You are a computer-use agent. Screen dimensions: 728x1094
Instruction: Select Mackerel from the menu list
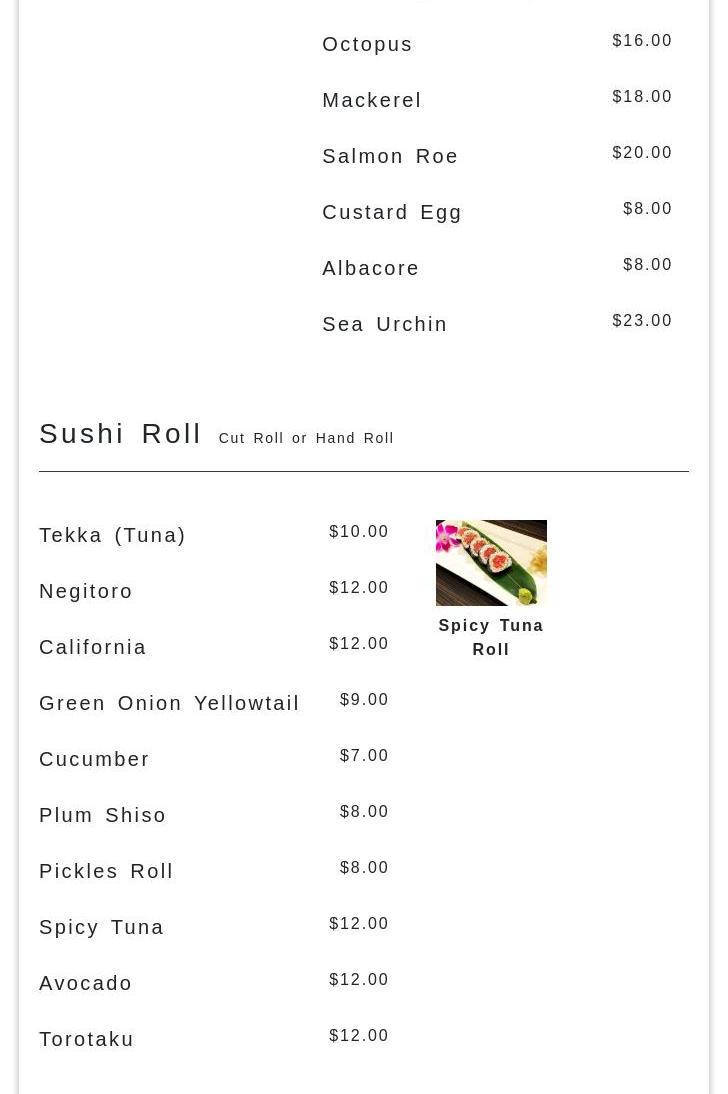tap(371, 100)
